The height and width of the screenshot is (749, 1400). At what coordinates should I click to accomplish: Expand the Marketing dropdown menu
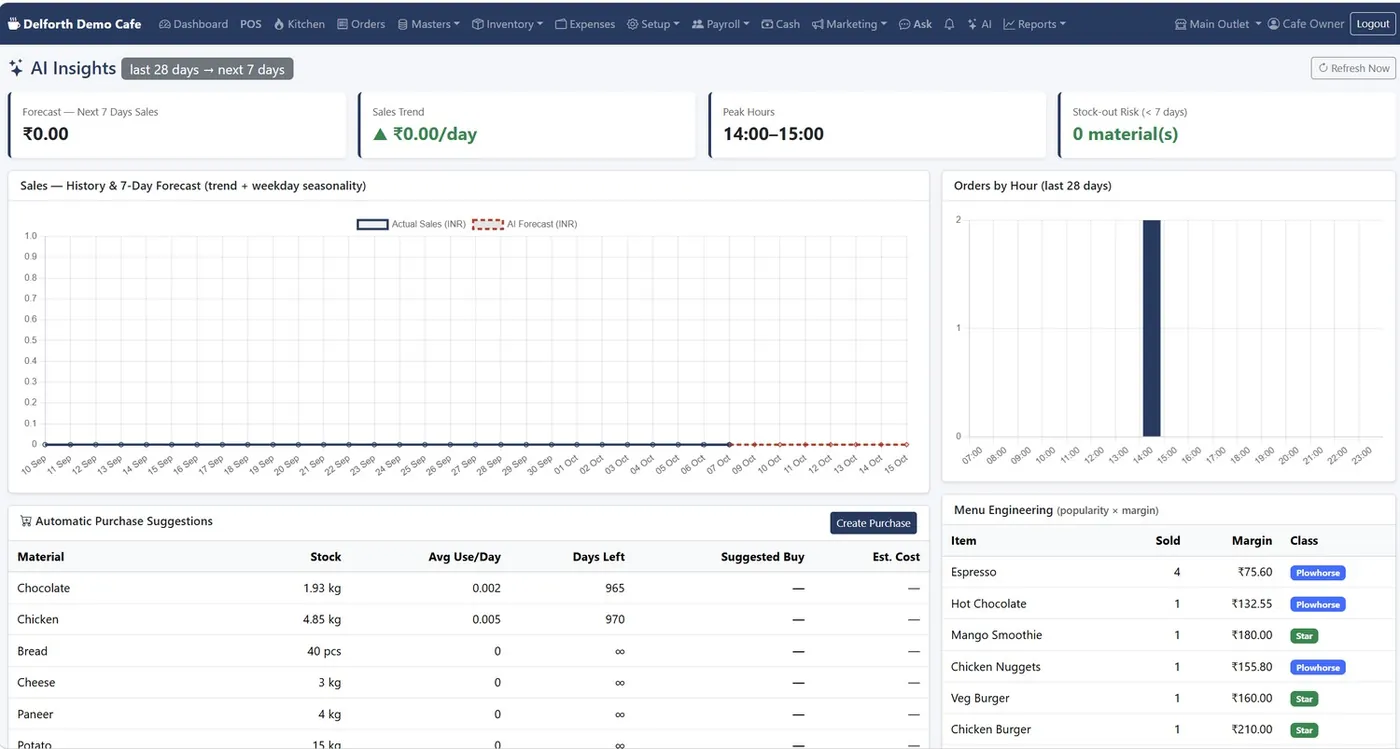tap(849, 24)
